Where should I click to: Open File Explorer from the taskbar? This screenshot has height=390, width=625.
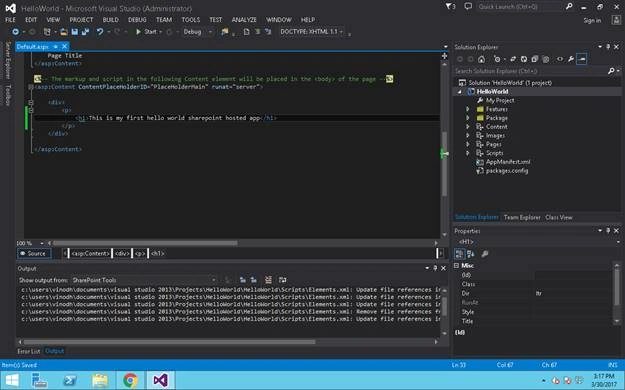point(100,380)
